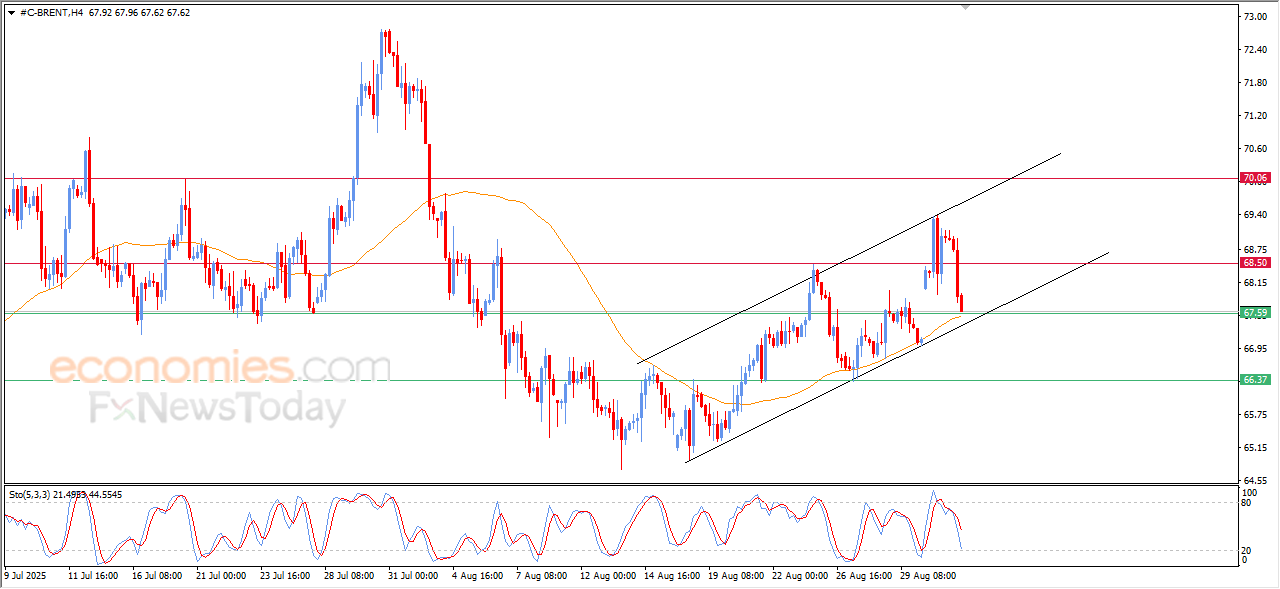Click the green 67.59 current price tag
Screen dimensions: 1280x589
(1254, 313)
